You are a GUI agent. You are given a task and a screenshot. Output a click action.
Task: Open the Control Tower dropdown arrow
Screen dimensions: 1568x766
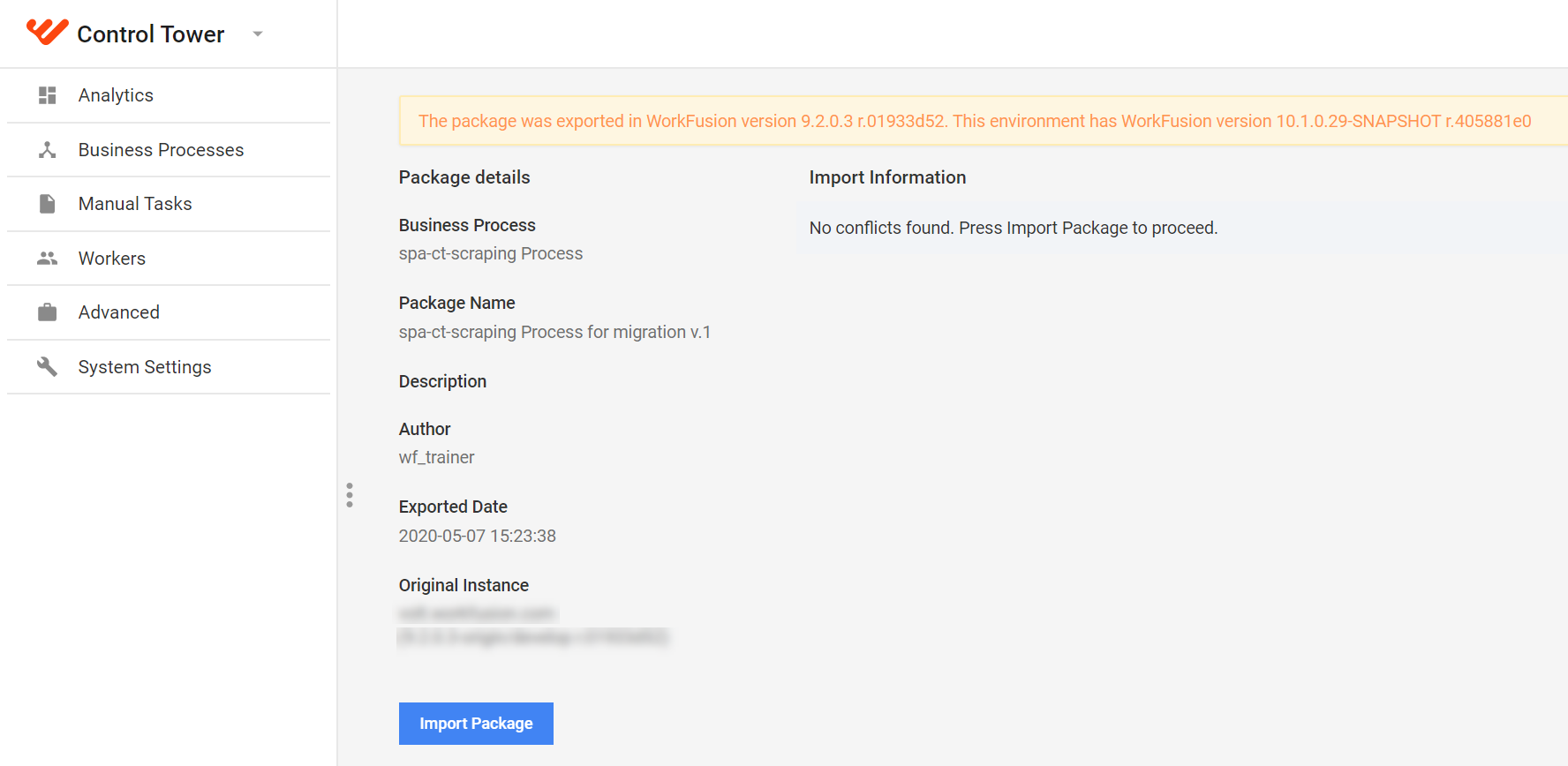[x=258, y=34]
